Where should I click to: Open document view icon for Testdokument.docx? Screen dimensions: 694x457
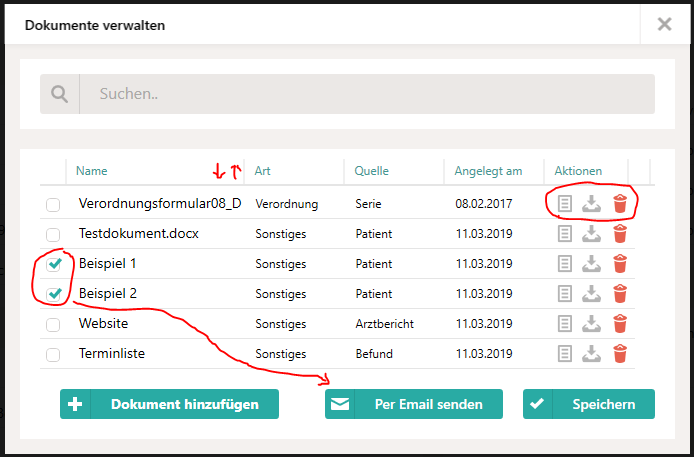coord(564,234)
